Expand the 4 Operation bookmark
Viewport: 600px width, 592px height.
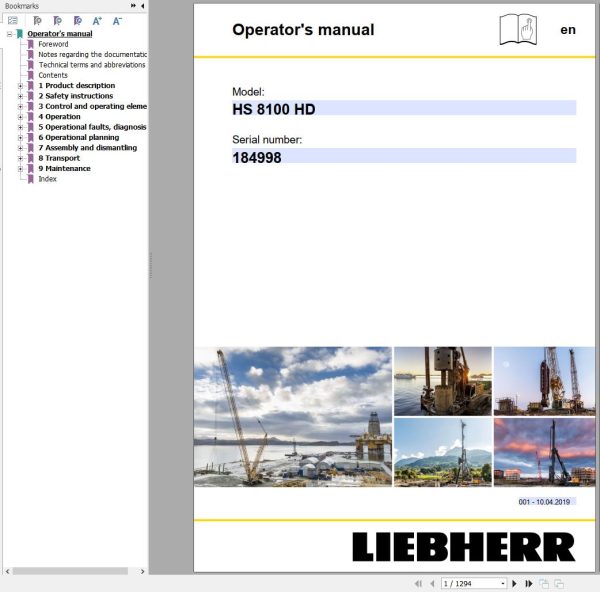click(21, 117)
